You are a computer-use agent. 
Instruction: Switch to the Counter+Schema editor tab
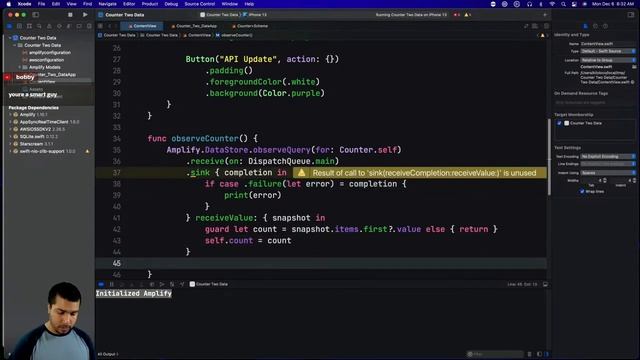[250, 26]
